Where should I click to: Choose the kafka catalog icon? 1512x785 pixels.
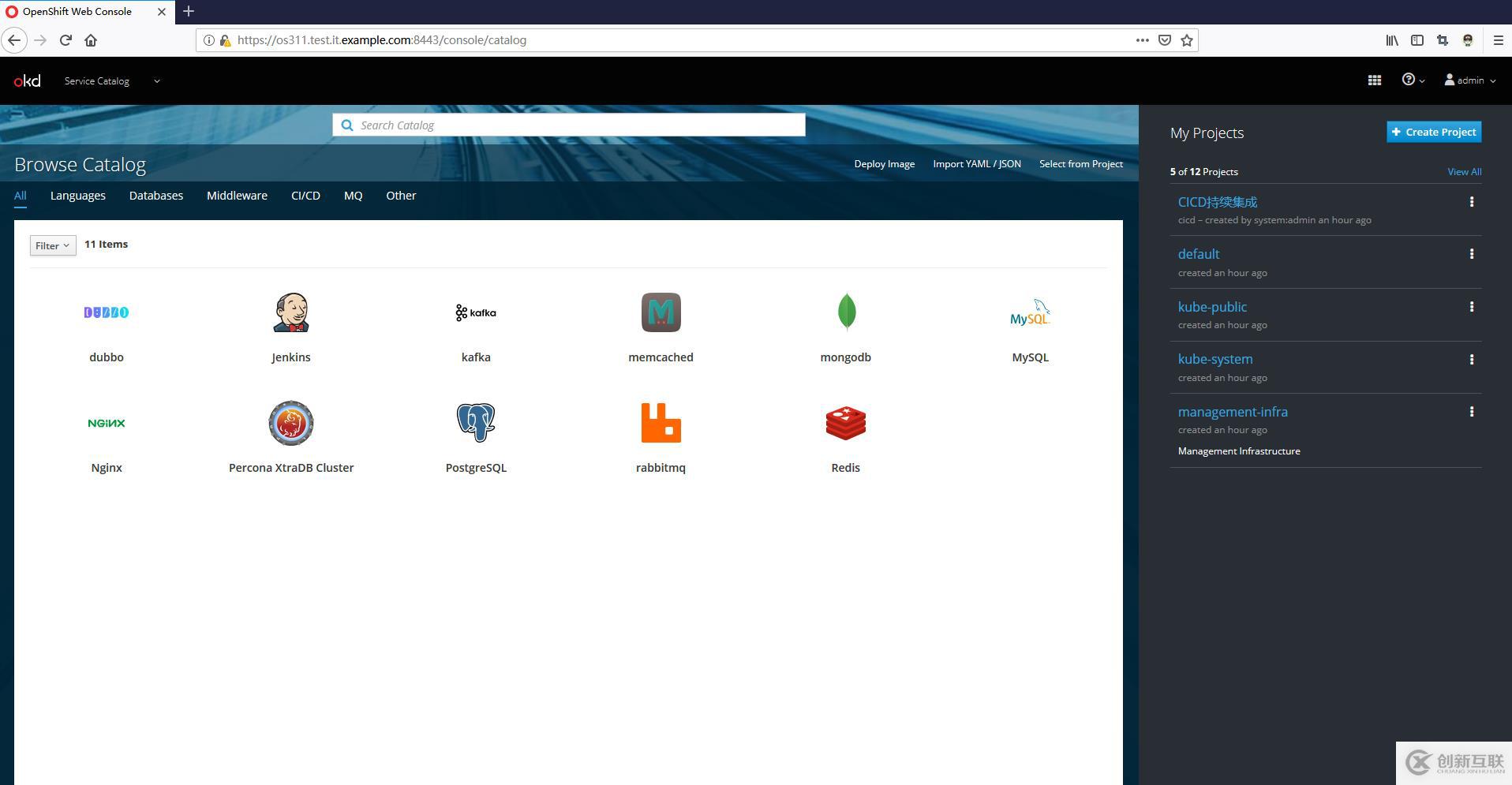pos(476,312)
